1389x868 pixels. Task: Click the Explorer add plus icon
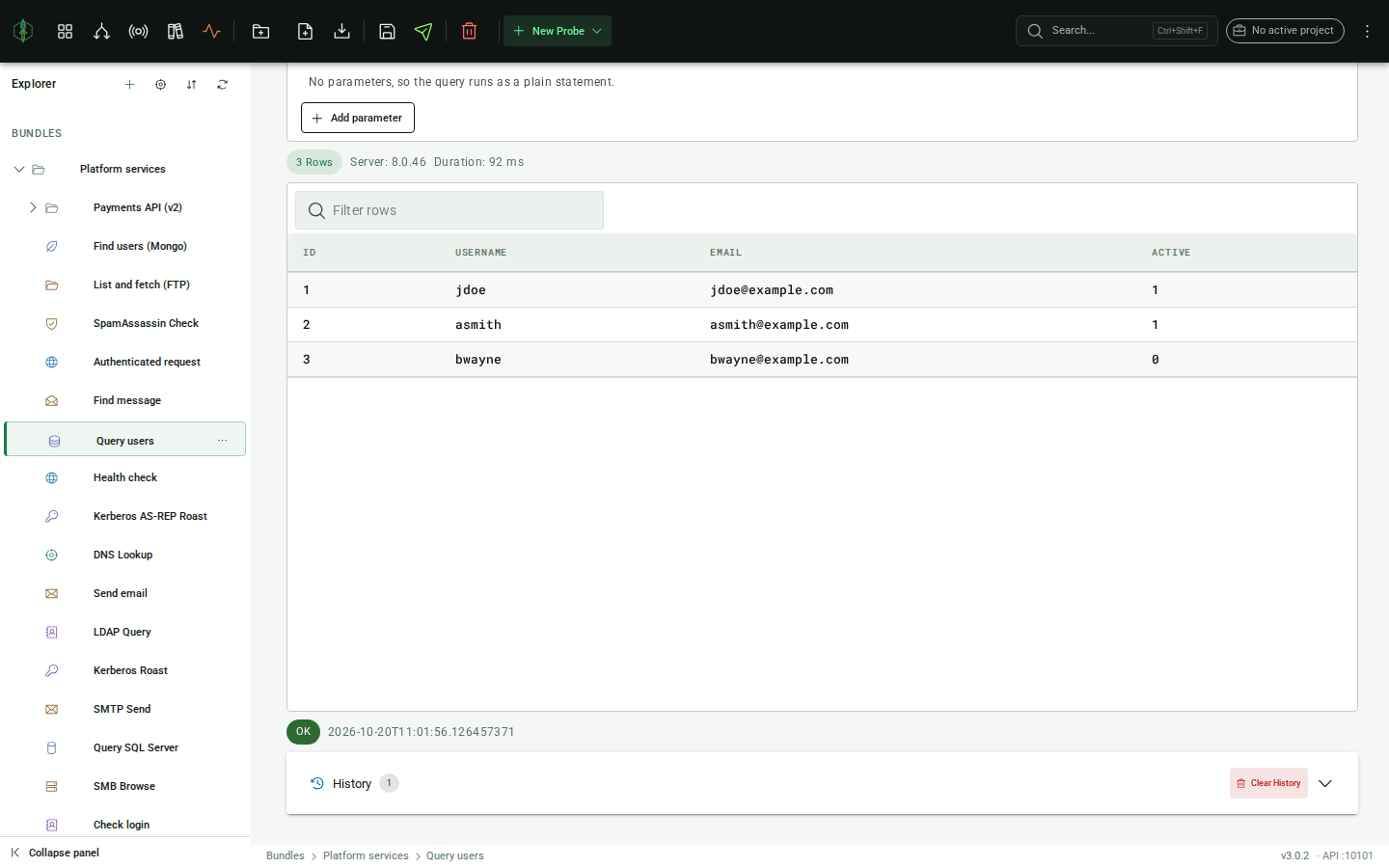(x=129, y=84)
